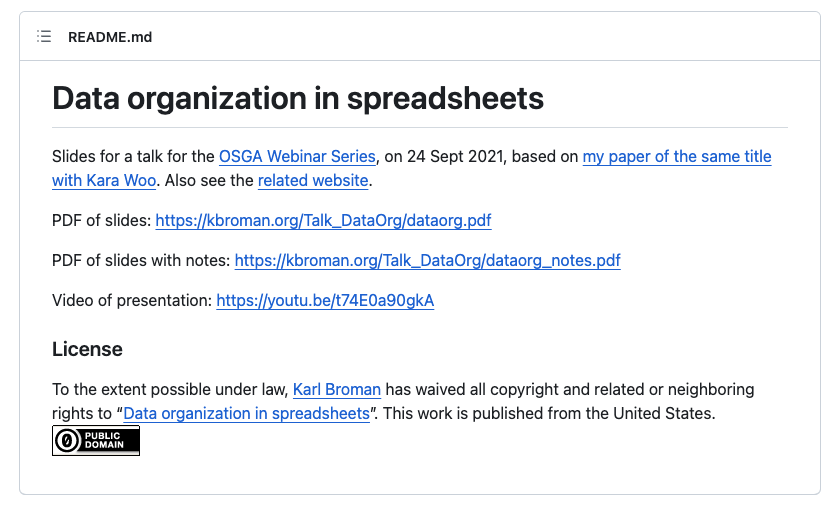The height and width of the screenshot is (510, 833).
Task: Open the README outline list icon
Action: (x=44, y=37)
